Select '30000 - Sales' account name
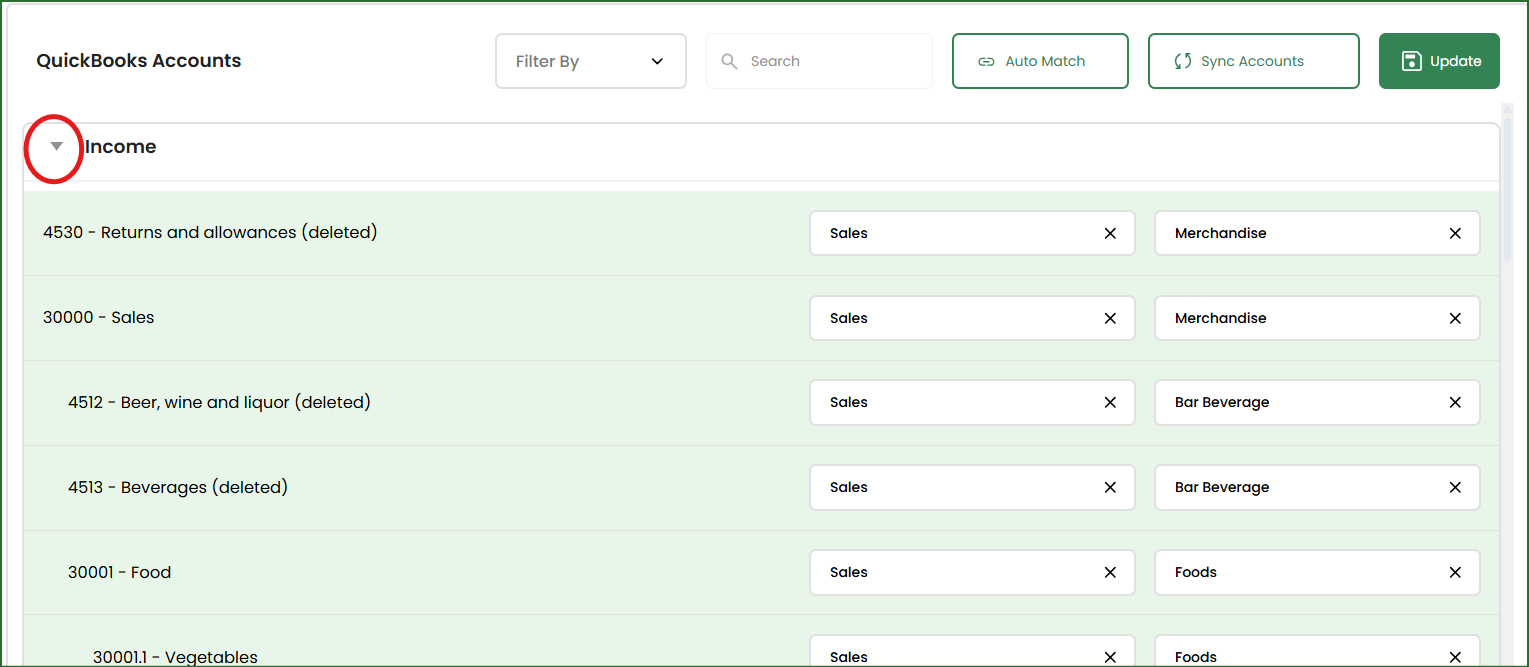 click(98, 317)
